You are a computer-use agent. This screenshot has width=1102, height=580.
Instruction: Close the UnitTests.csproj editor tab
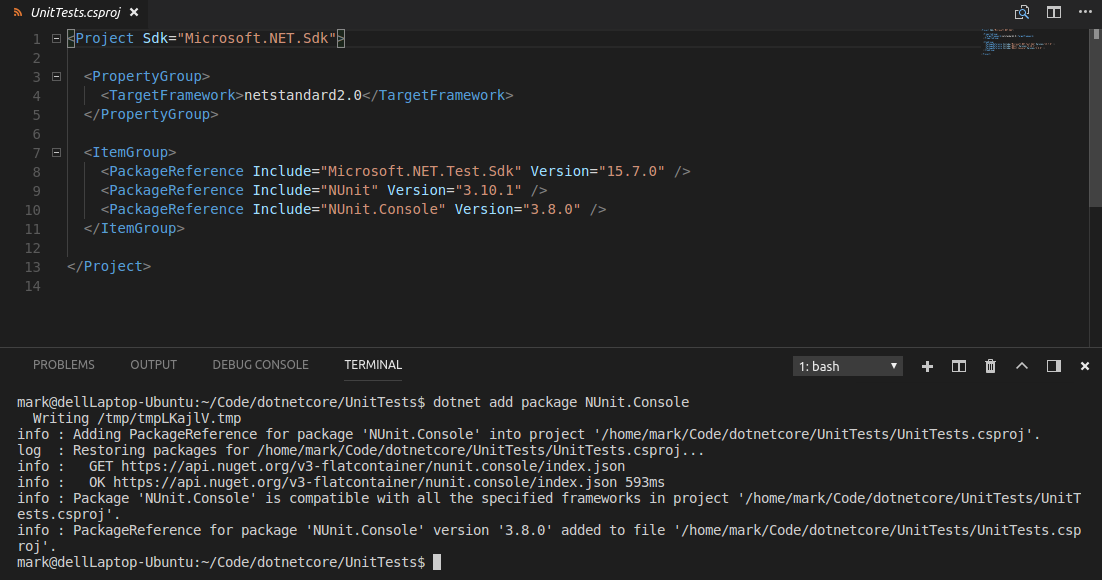coord(136,14)
